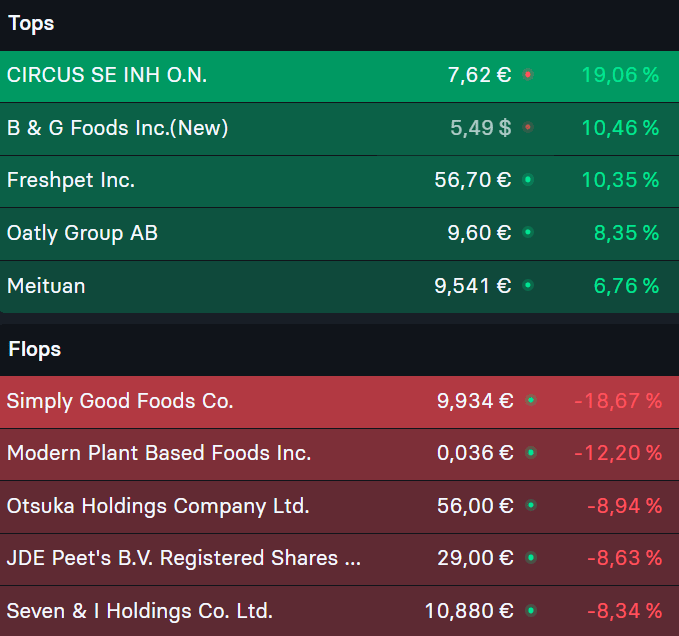Click the green dot next to Seven & I Holdings price
Image resolution: width=679 pixels, height=636 pixels.
click(x=531, y=611)
